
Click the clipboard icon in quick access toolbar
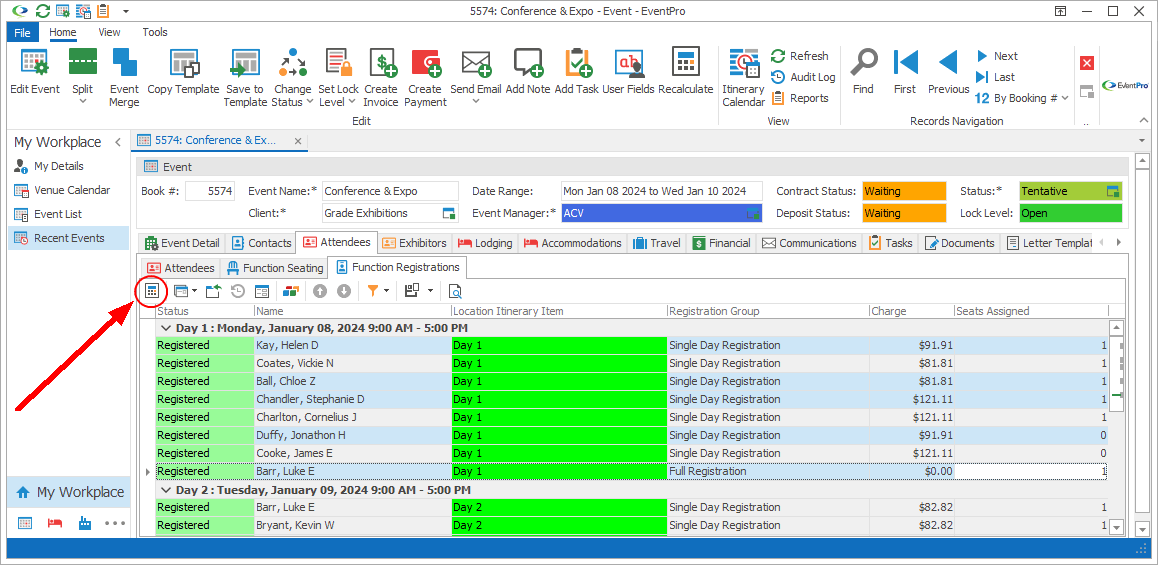103,11
